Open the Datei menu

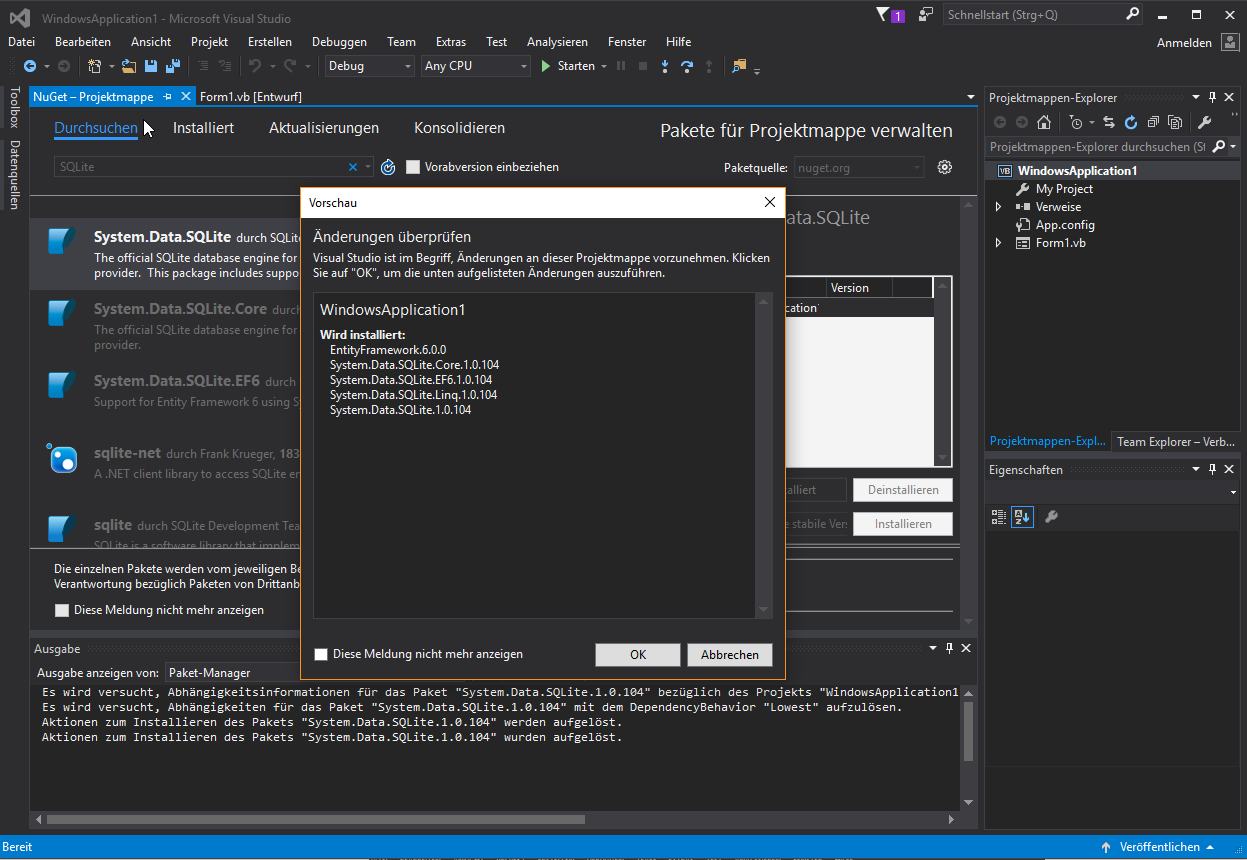tap(21, 42)
